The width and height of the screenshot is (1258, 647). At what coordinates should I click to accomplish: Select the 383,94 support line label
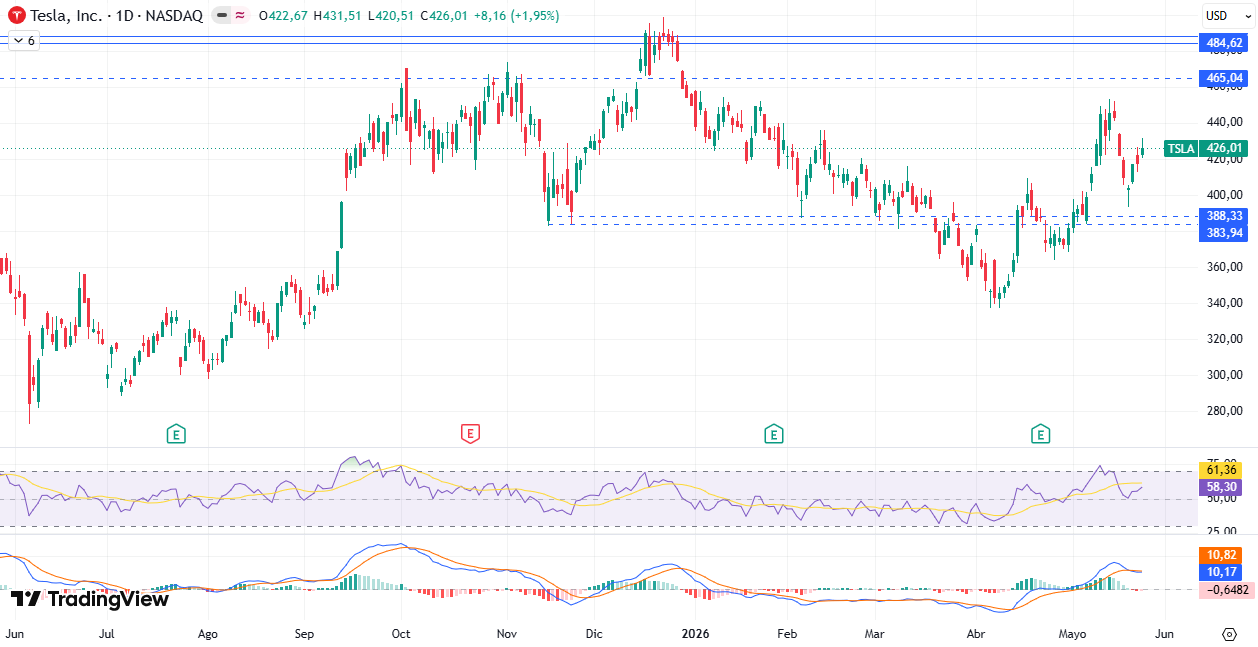[x=1224, y=232]
